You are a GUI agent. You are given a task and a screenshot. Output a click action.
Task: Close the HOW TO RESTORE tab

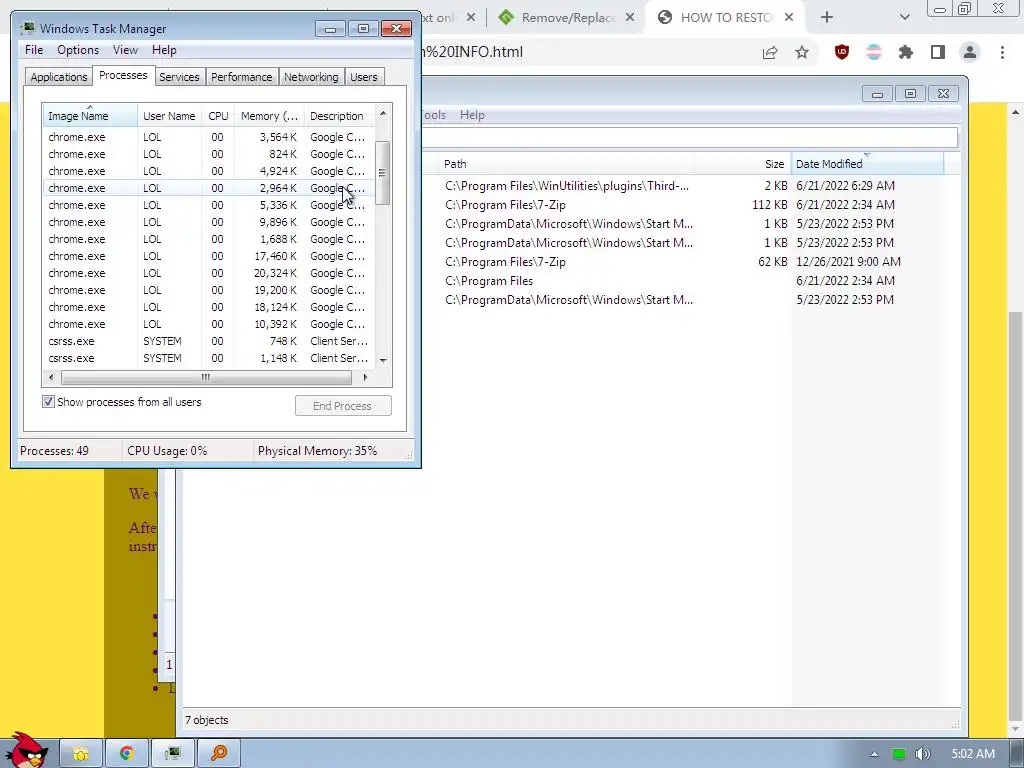coord(789,18)
